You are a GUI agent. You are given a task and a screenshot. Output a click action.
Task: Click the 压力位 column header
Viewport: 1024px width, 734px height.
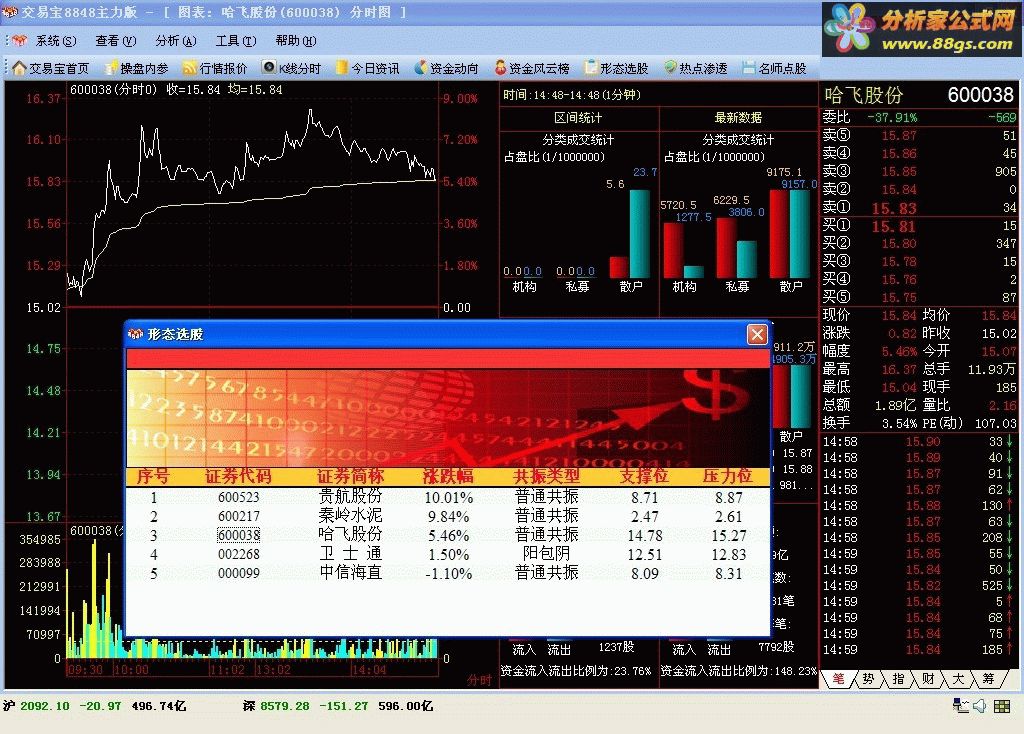pyautogui.click(x=728, y=476)
